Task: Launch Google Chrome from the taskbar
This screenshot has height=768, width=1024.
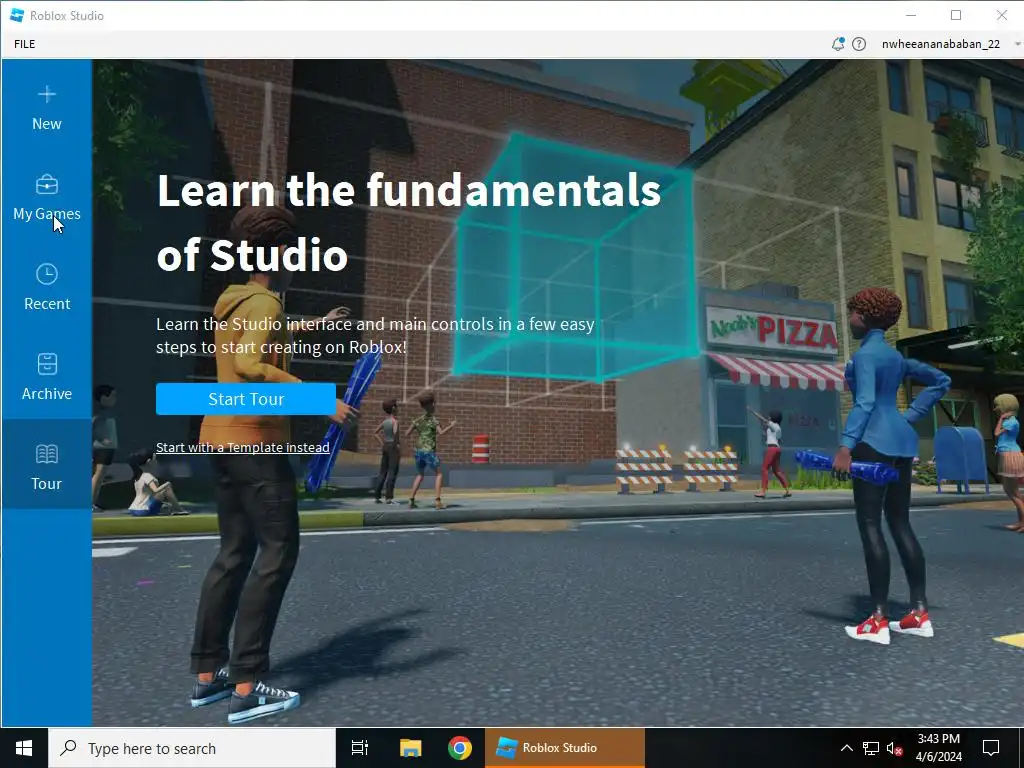Action: (460, 748)
